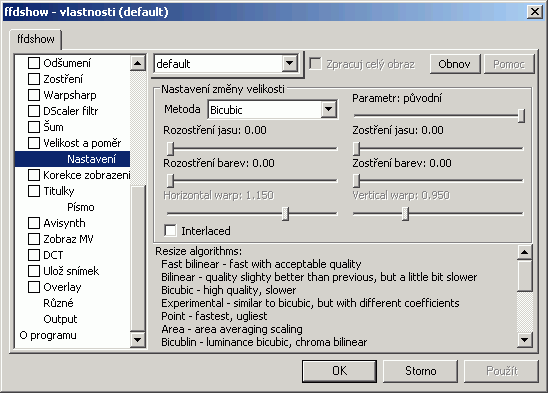548x393 pixels.
Task: Click the 'Bicublin - luminance bicubic' line
Action: point(264,342)
